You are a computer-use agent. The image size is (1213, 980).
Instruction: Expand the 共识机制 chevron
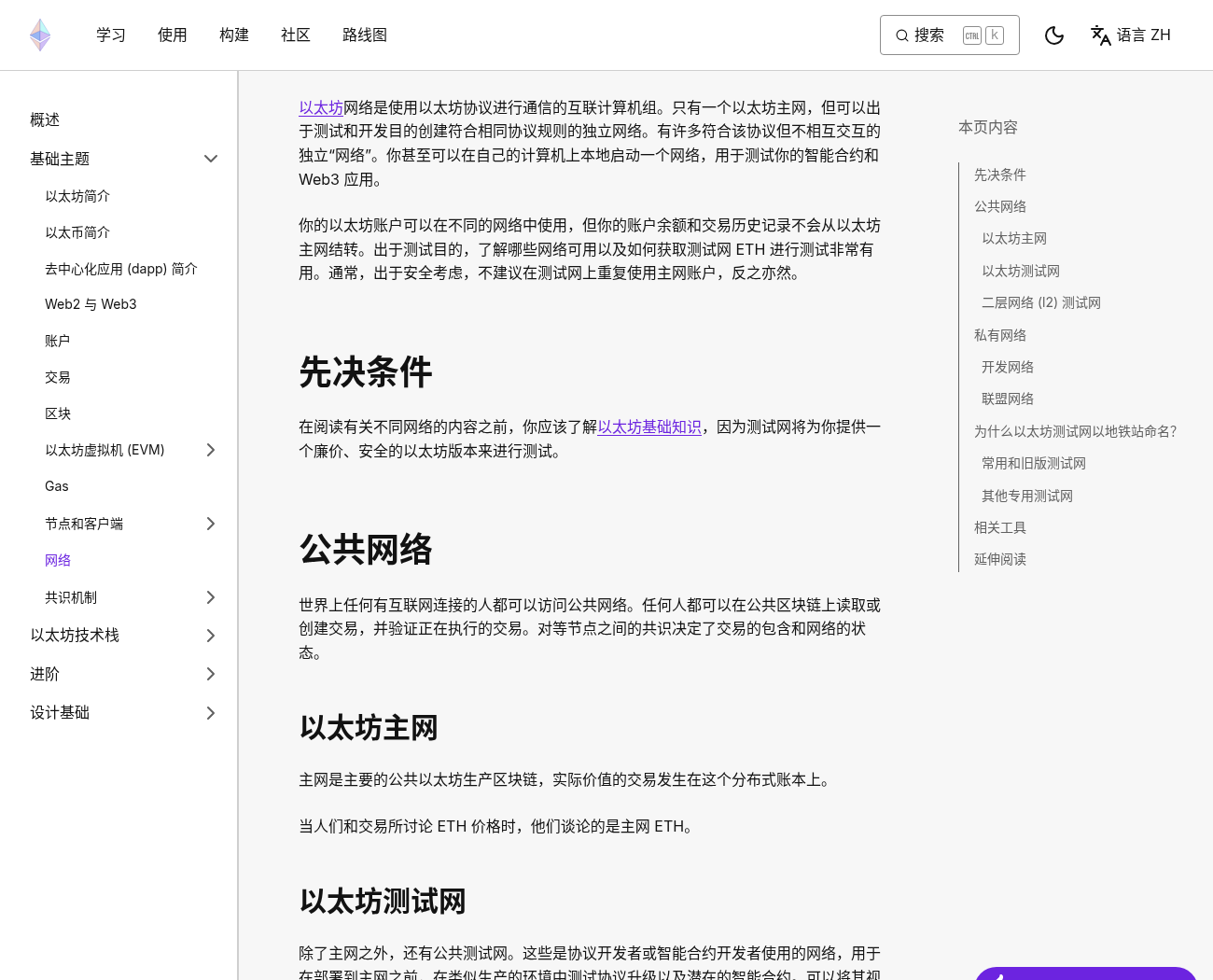(211, 597)
